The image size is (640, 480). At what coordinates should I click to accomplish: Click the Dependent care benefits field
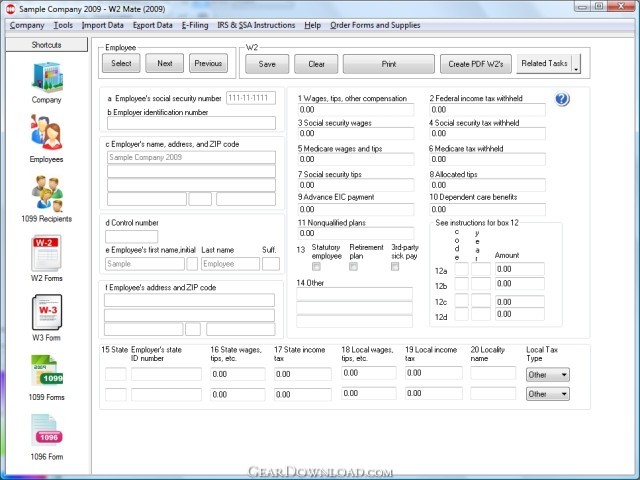tap(487, 209)
